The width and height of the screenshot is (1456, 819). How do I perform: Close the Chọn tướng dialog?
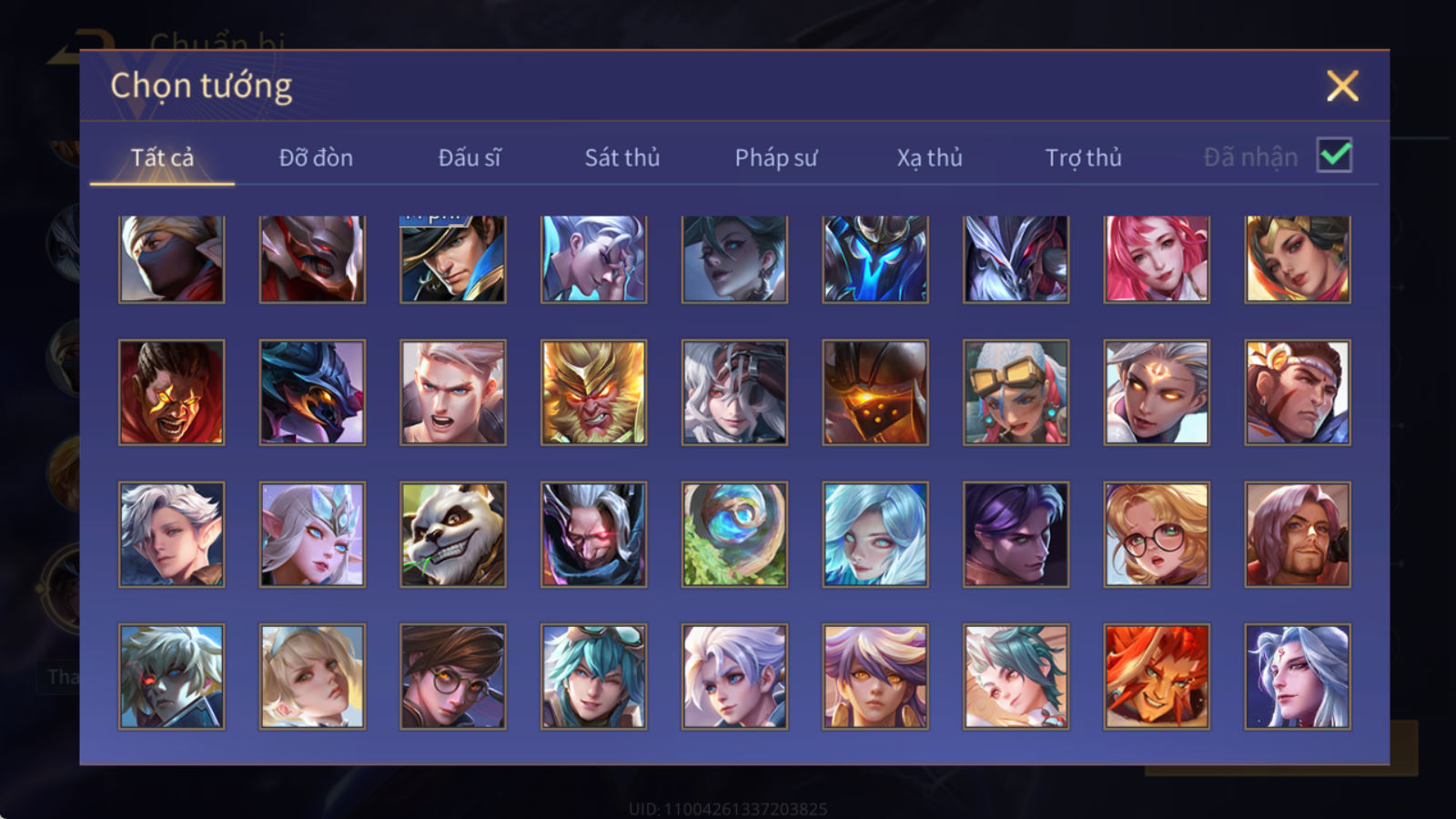pos(1342,86)
